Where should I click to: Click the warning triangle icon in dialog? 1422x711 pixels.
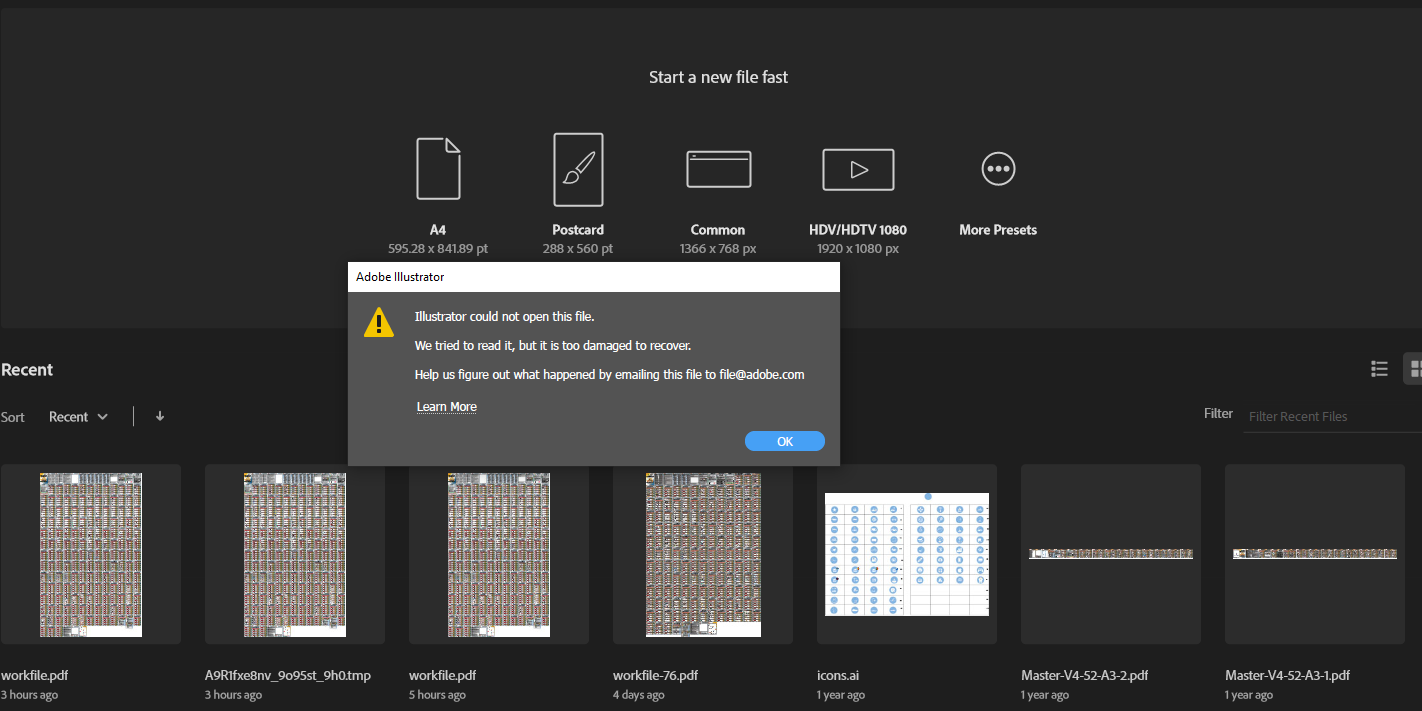pyautogui.click(x=379, y=323)
